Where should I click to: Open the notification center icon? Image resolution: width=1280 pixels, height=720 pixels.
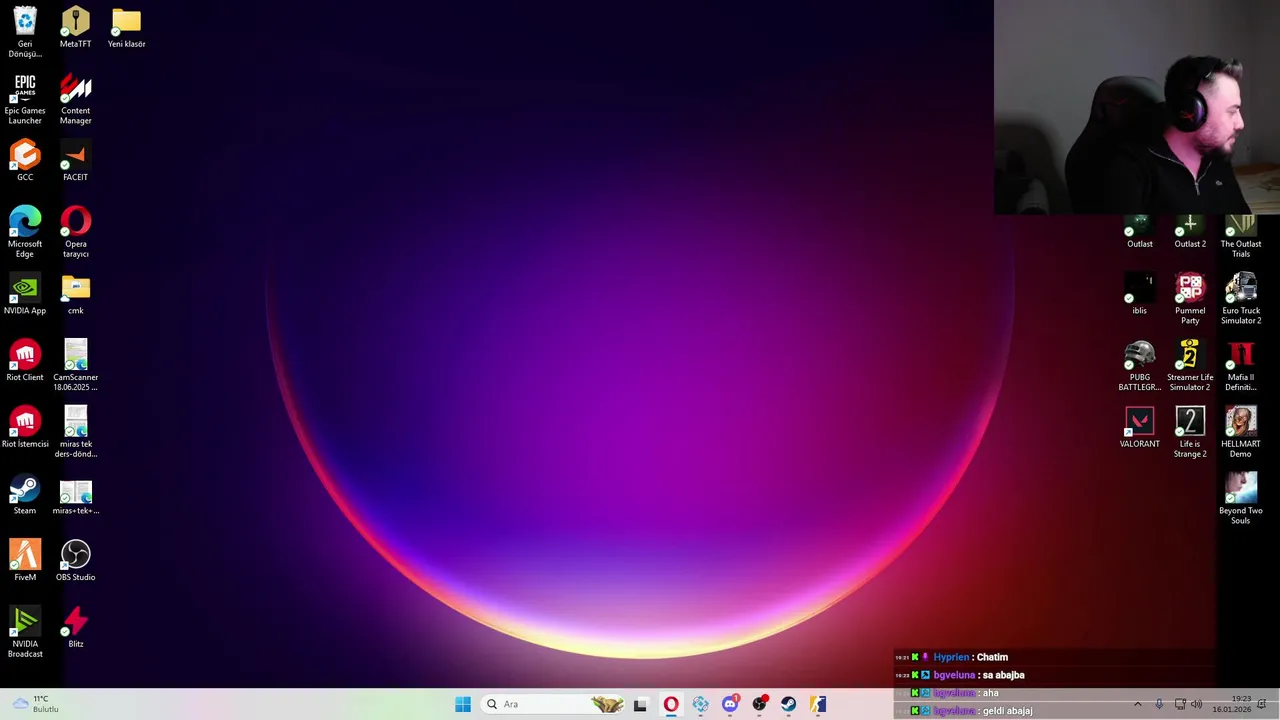[x=1262, y=704]
